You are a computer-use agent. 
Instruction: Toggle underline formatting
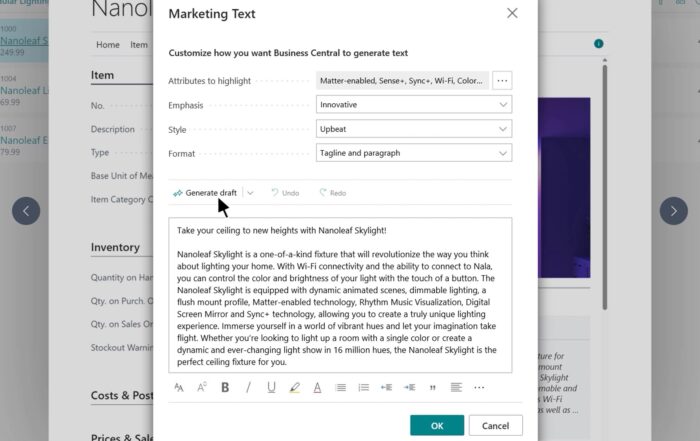(271, 387)
